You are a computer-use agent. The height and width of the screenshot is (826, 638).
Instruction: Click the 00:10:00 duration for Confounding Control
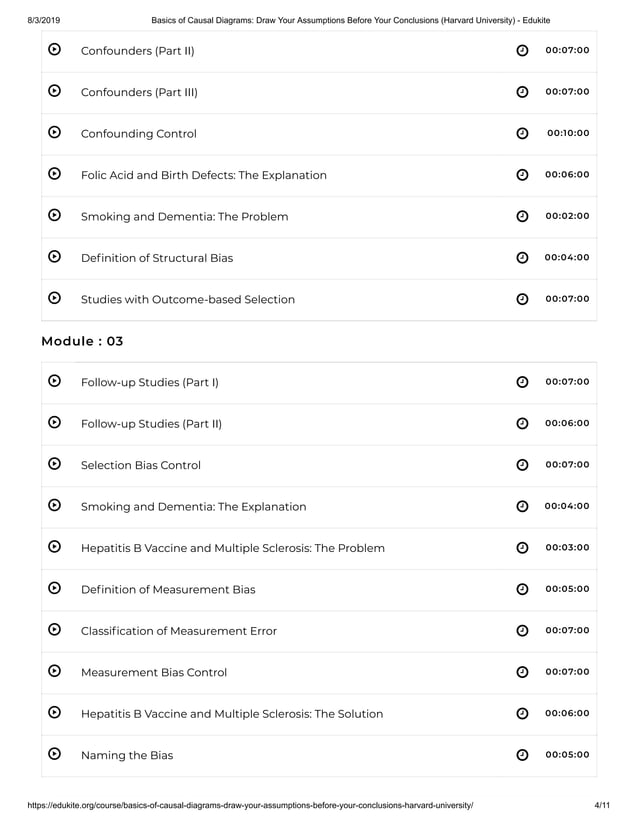coord(567,133)
